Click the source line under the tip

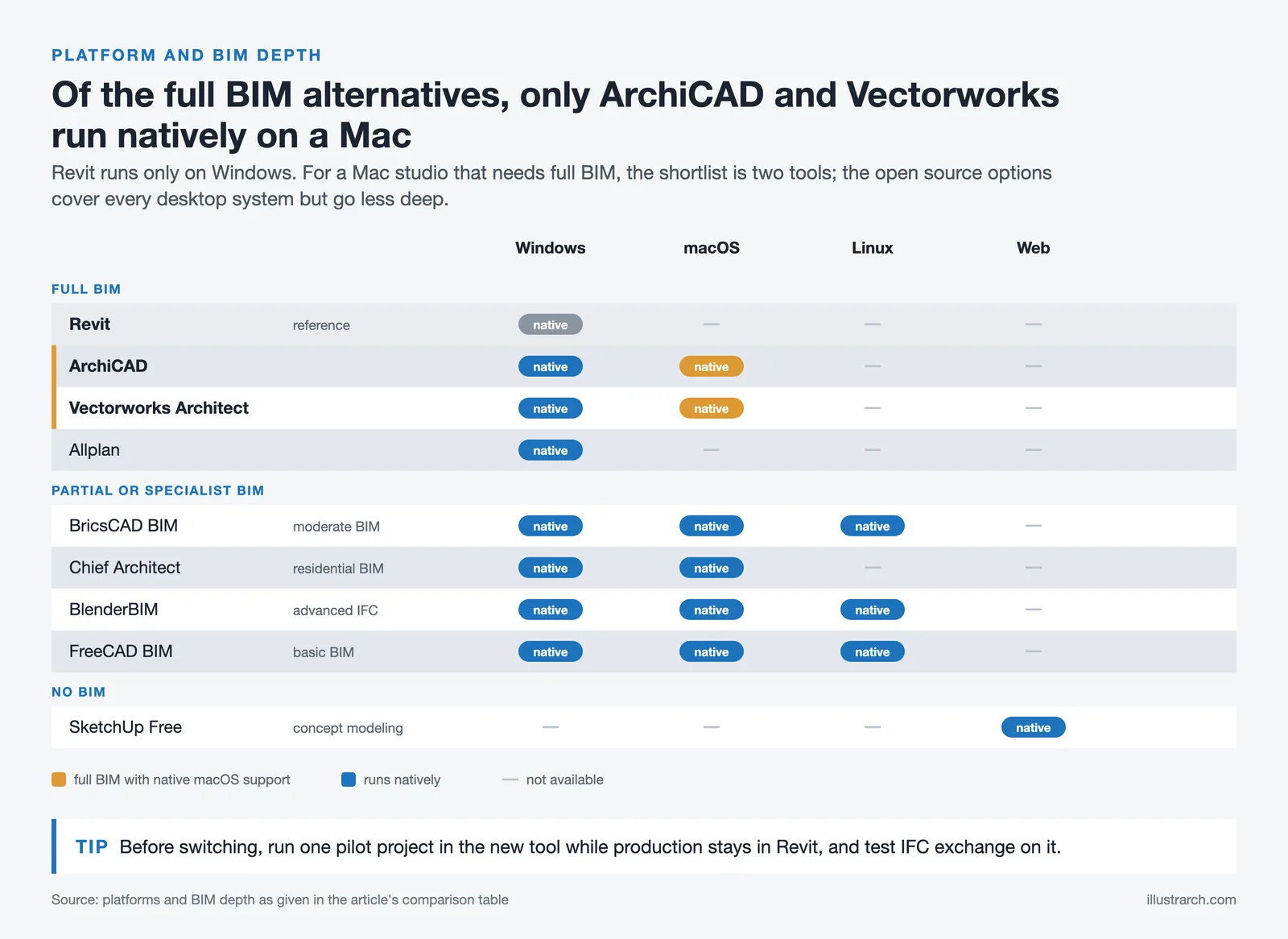280,900
